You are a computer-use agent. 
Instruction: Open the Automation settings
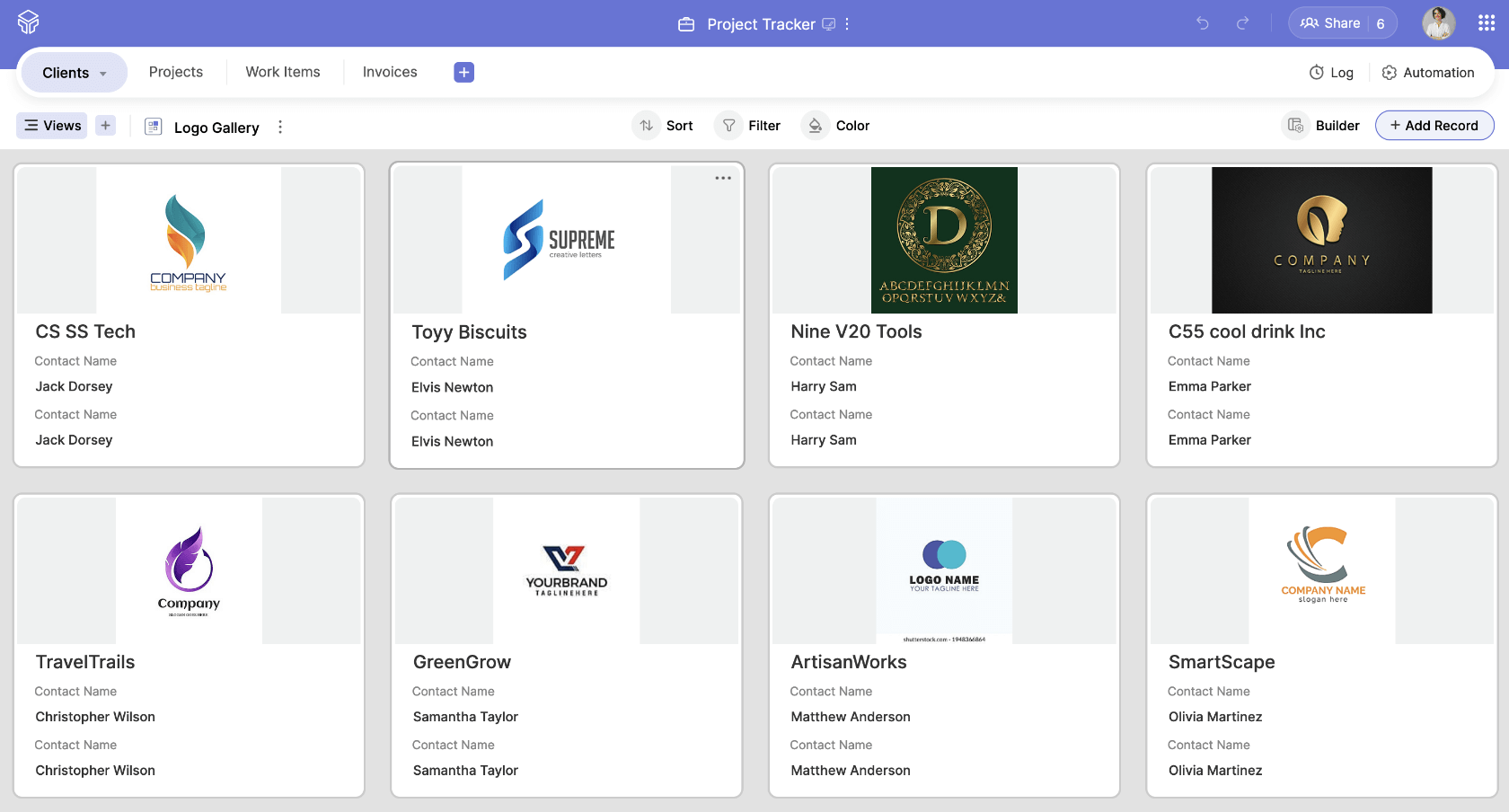[x=1428, y=73]
